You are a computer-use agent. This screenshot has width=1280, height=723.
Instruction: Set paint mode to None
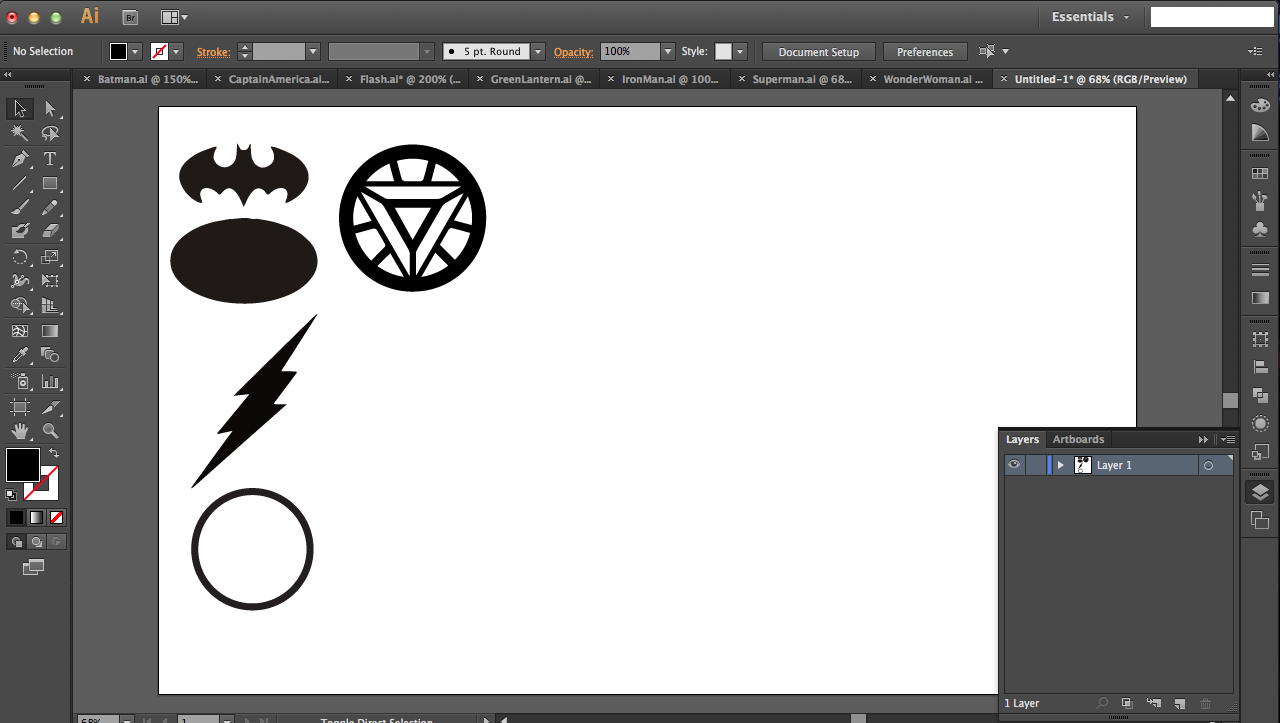56,517
